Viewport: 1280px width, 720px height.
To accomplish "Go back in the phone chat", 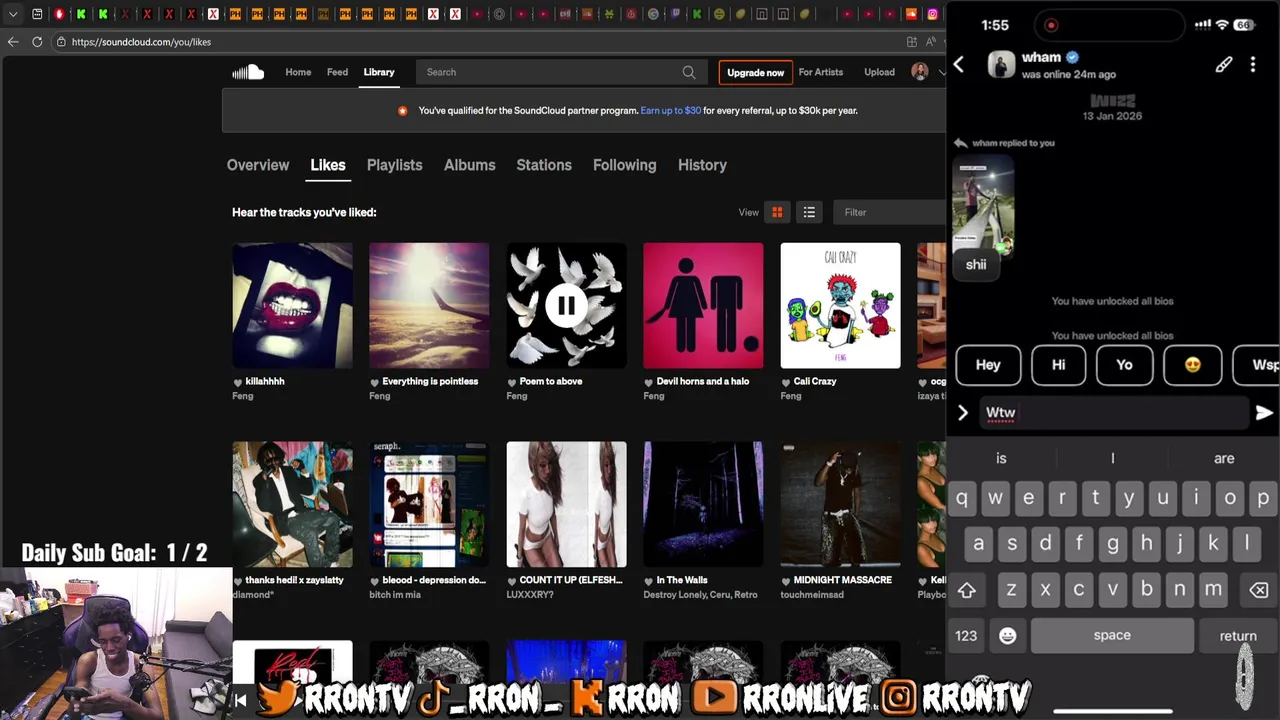I will click(x=959, y=65).
